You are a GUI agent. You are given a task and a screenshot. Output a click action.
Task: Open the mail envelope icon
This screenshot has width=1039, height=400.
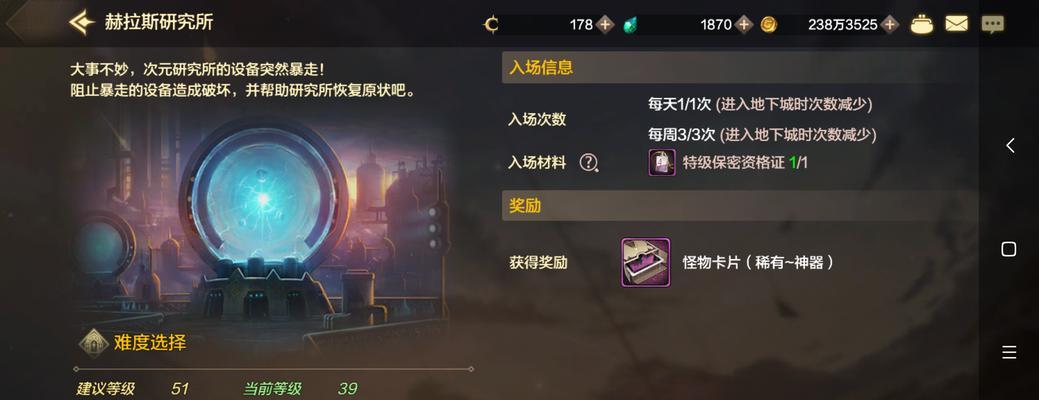956,25
